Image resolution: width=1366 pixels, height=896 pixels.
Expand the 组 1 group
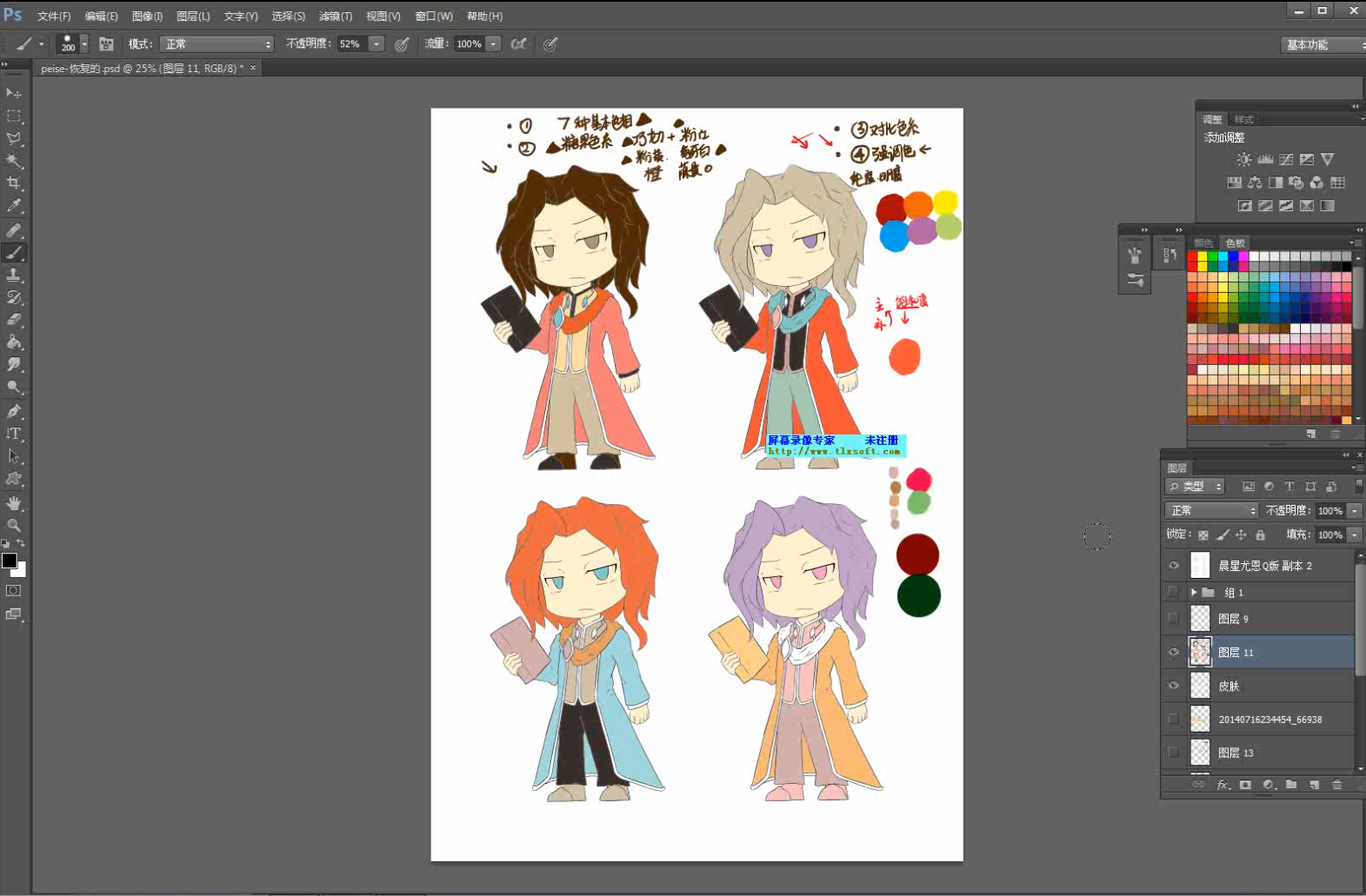coord(1194,592)
